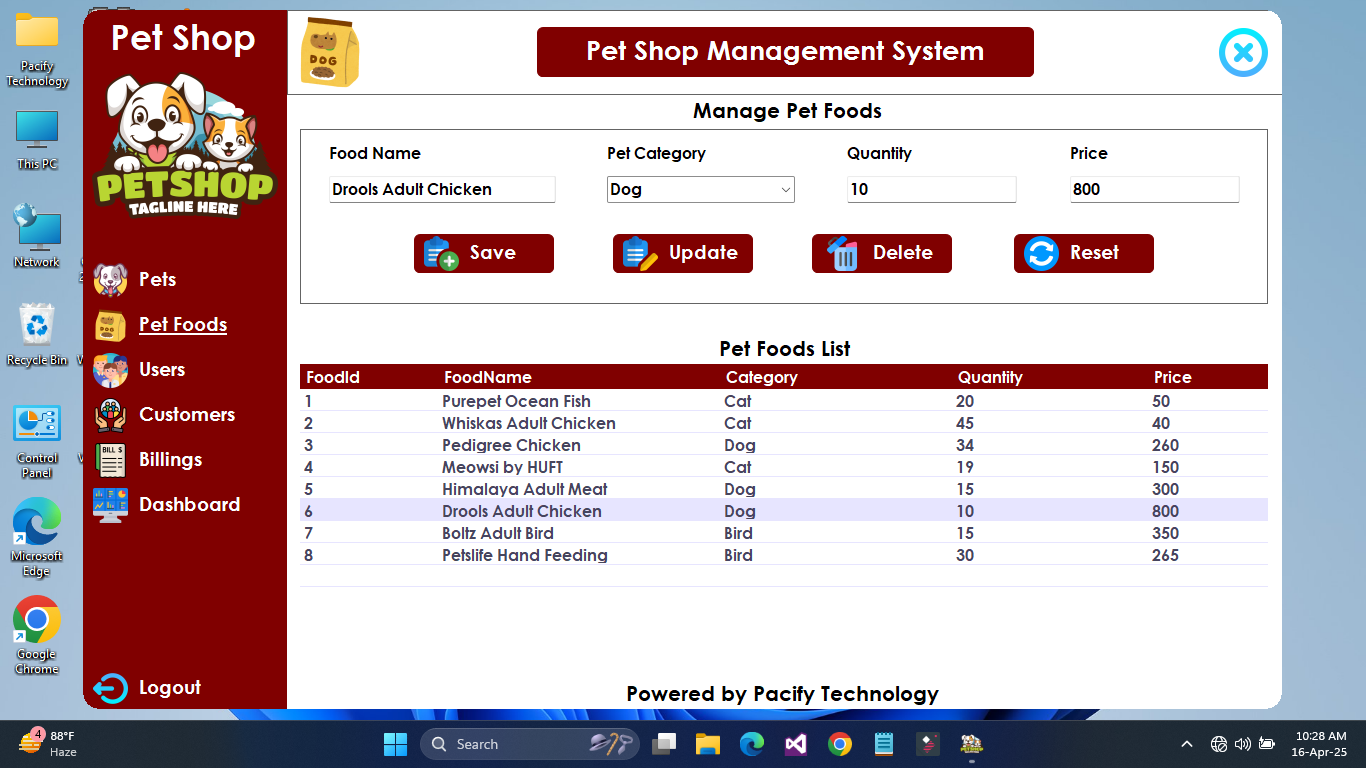Click the PetShop logo image

(186, 146)
